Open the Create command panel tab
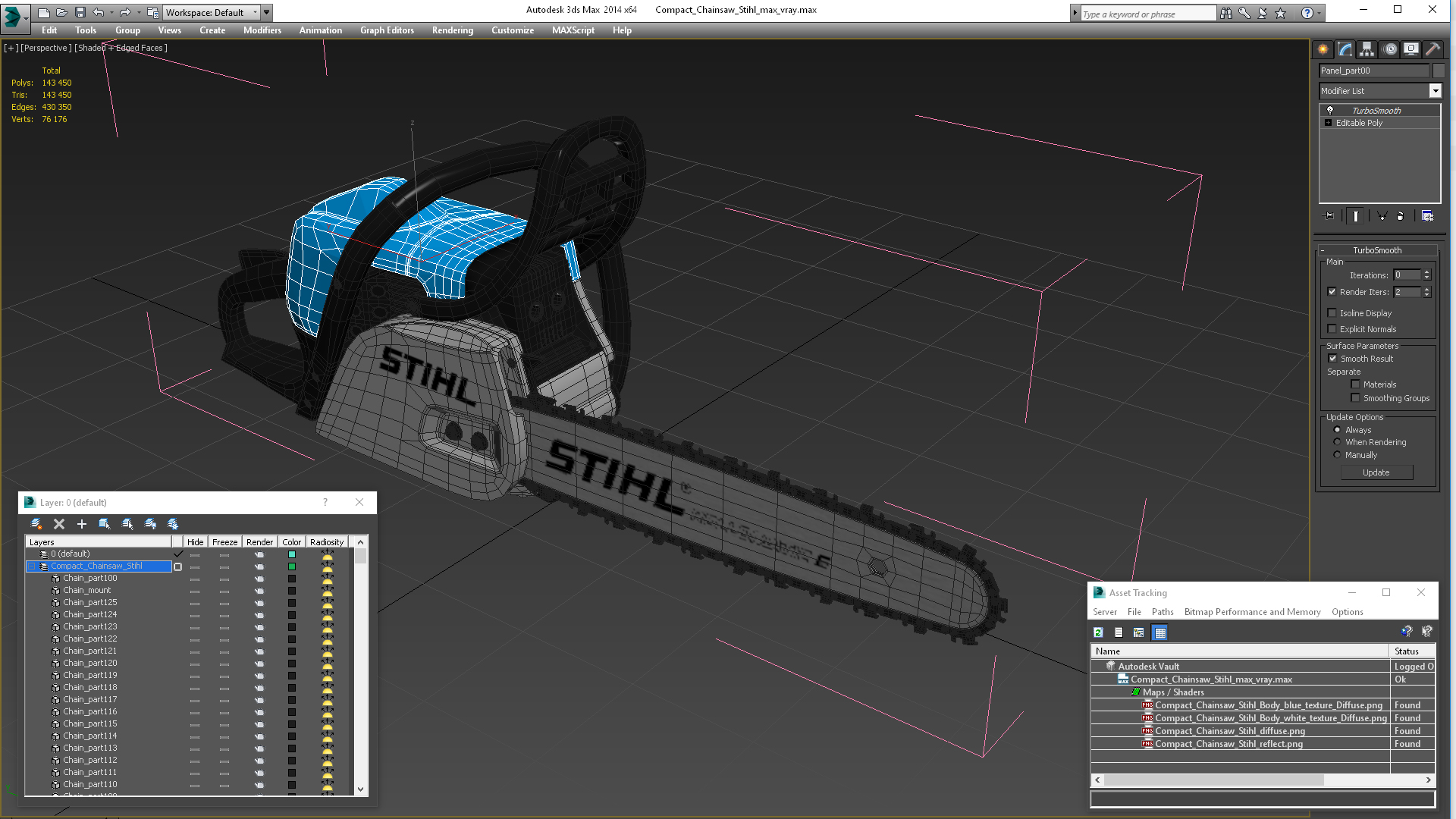 coord(1323,49)
